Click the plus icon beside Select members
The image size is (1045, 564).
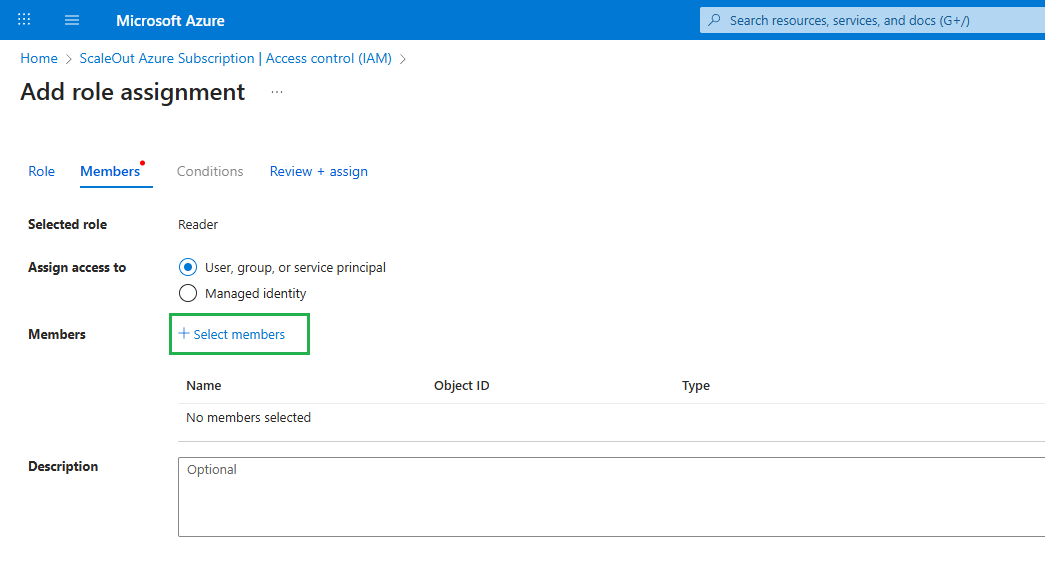pyautogui.click(x=184, y=333)
